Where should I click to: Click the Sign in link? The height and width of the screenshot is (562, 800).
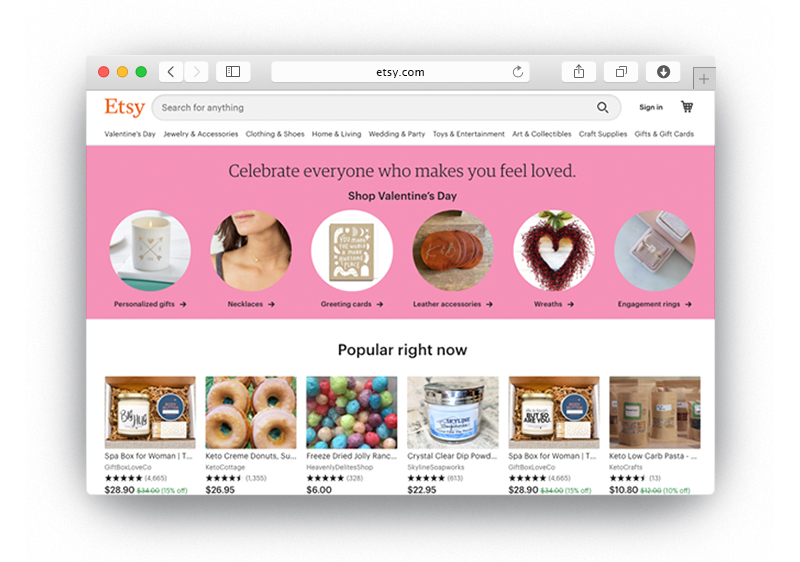[651, 107]
